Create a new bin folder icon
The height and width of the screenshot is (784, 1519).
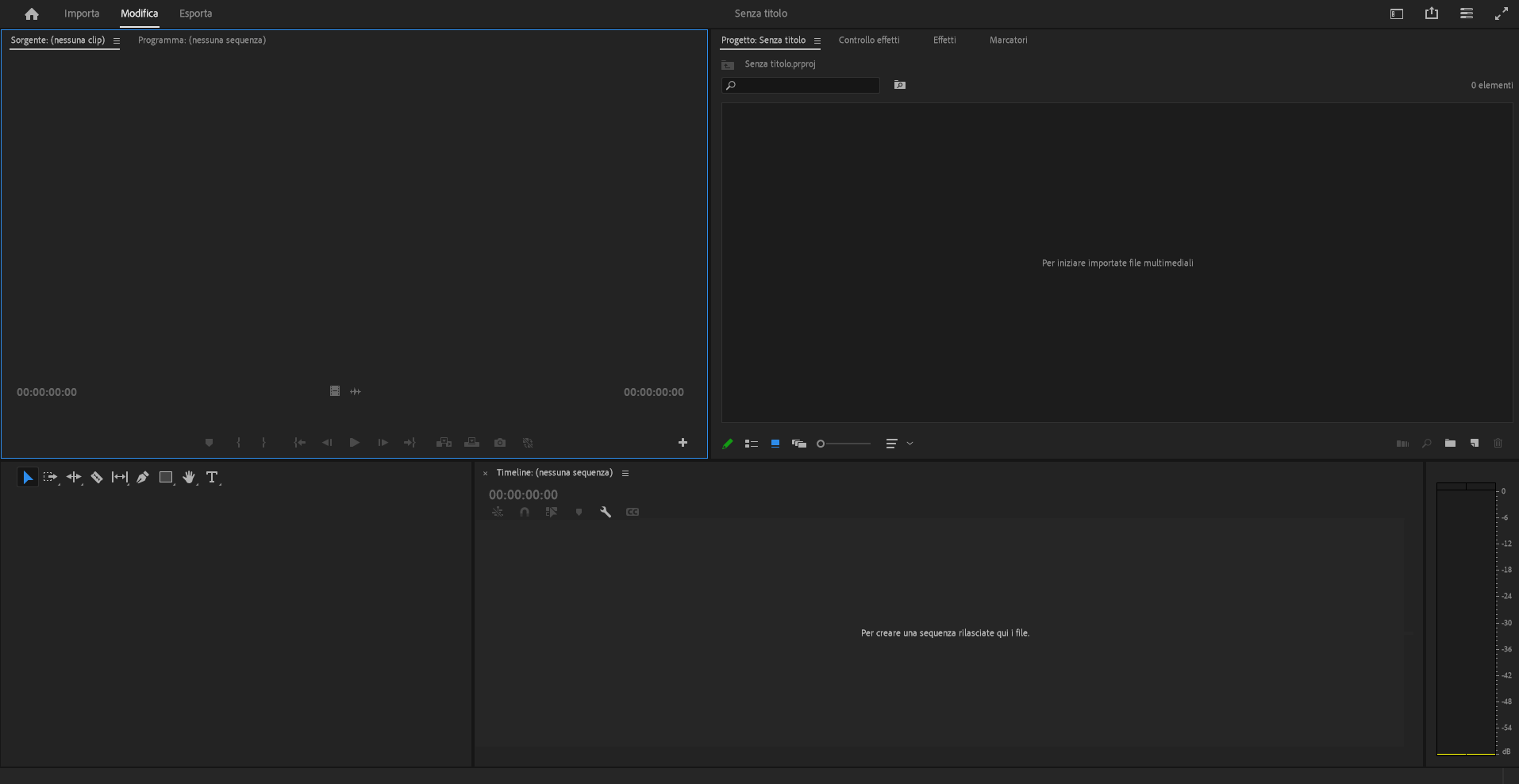click(x=1451, y=444)
